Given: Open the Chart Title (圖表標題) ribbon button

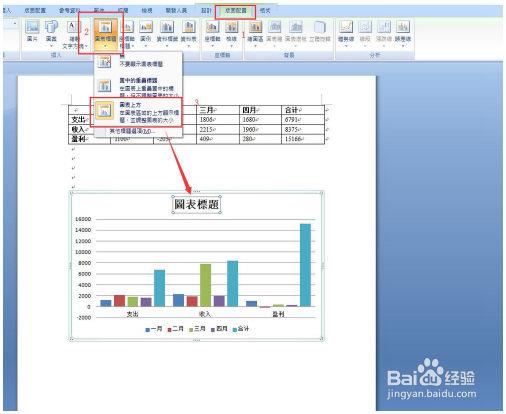Looking at the screenshot, I should click(105, 34).
